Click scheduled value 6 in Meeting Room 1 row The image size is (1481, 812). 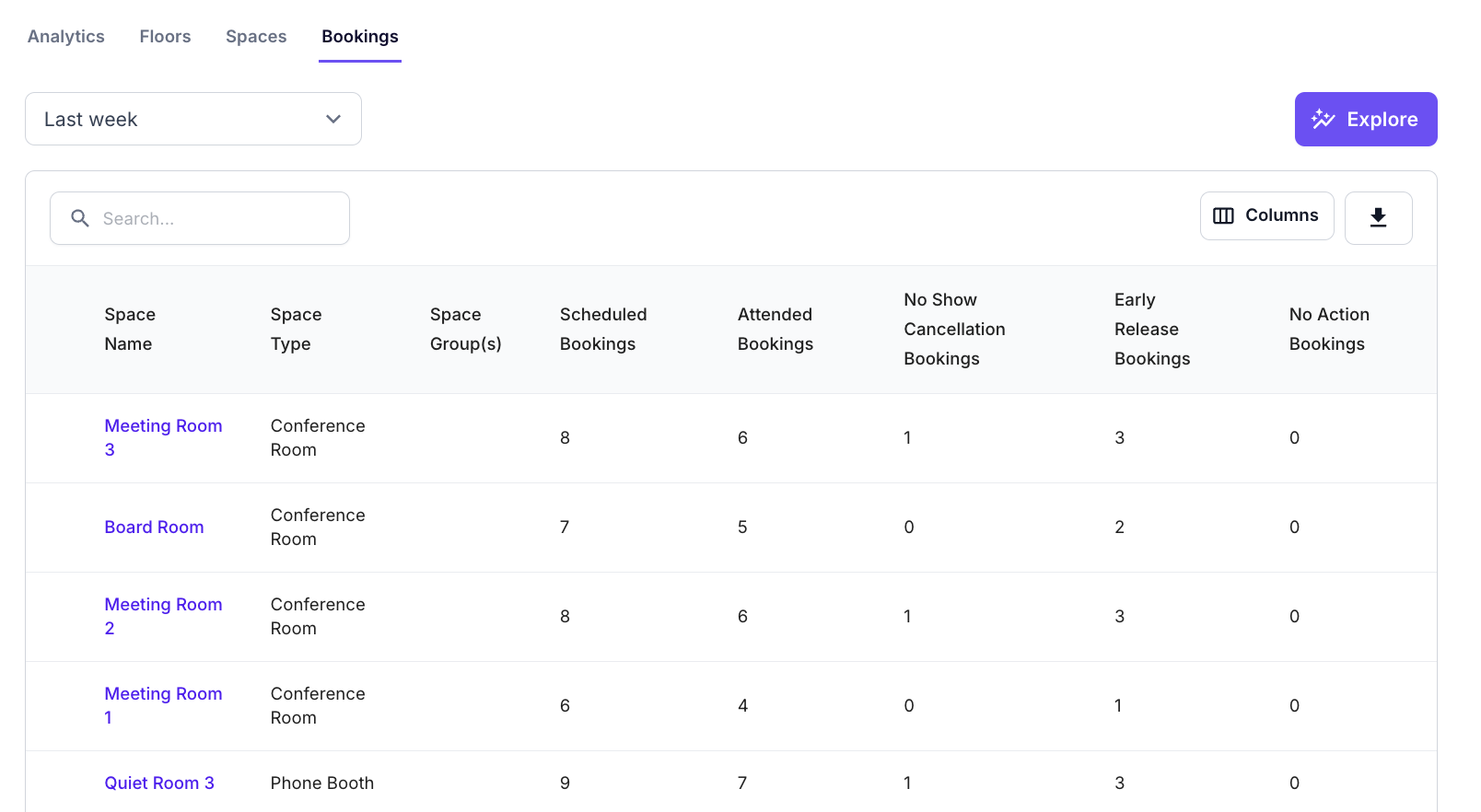pyautogui.click(x=565, y=705)
